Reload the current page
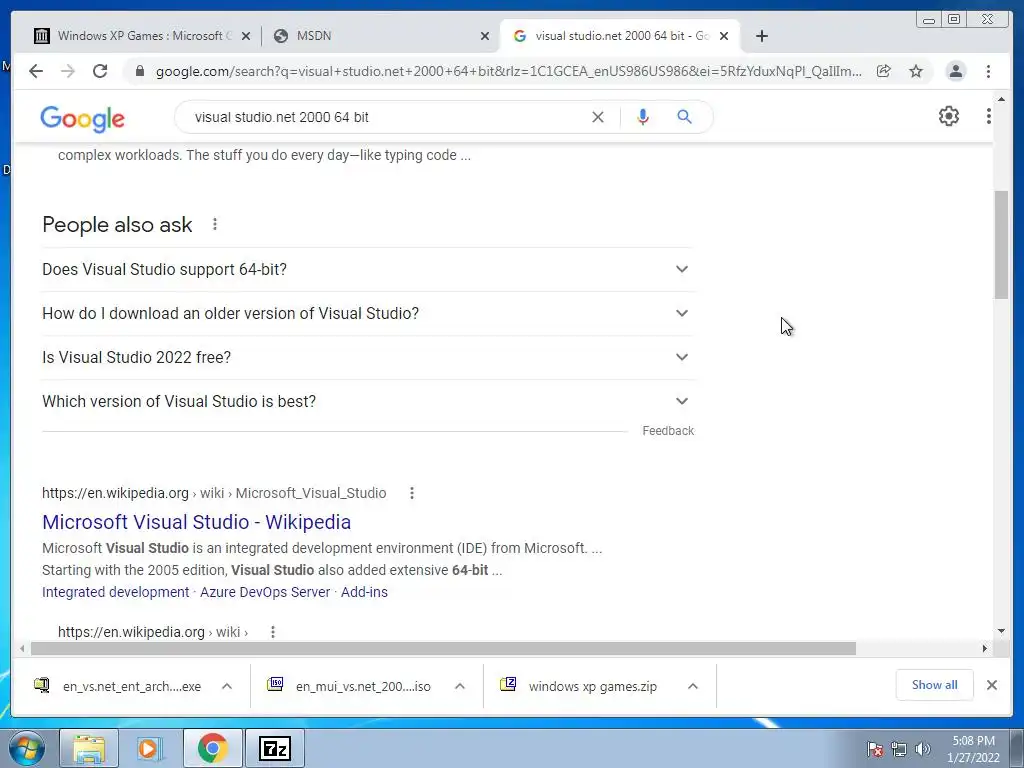Screen dimensions: 1024x768 tap(100, 71)
